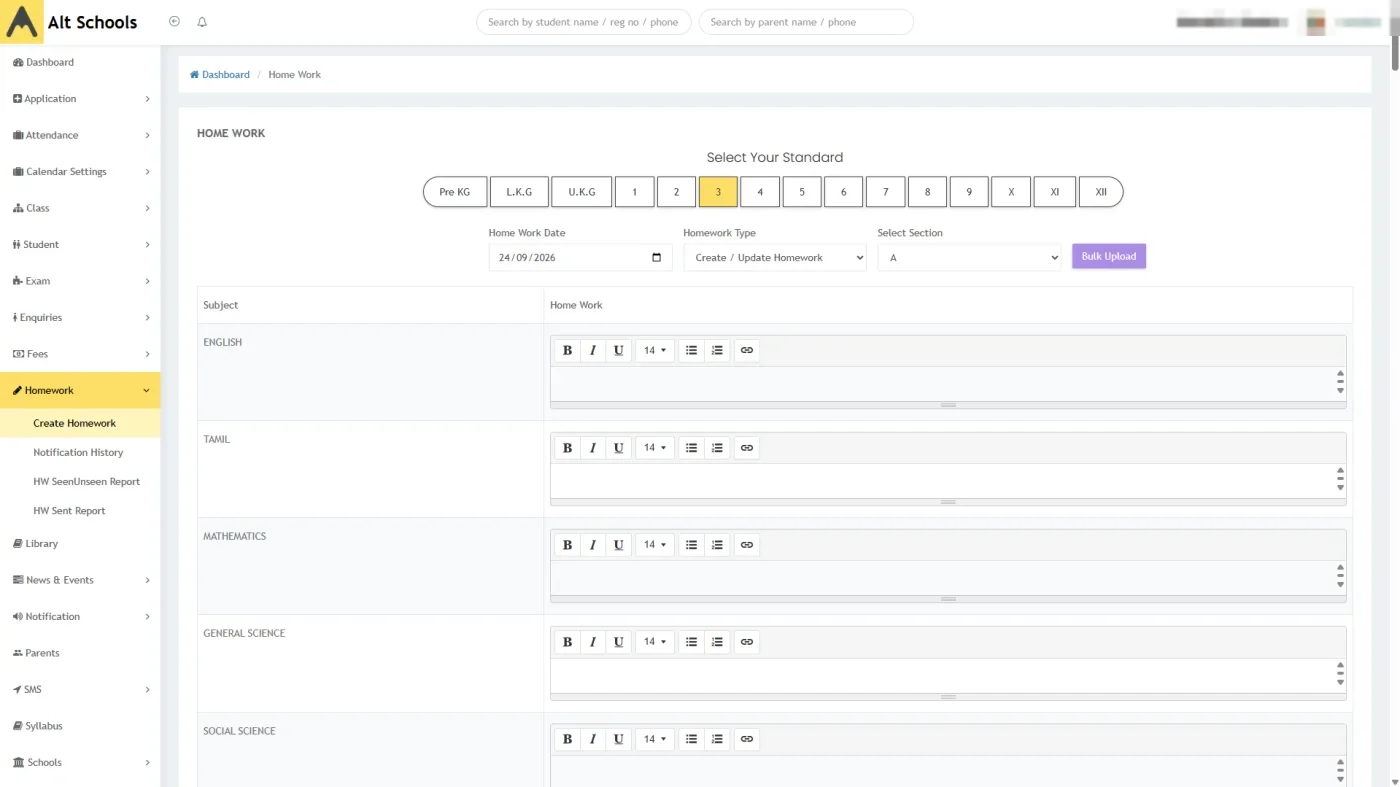Click the Bulk Upload button
The width and height of the screenshot is (1400, 787).
[x=1109, y=256]
